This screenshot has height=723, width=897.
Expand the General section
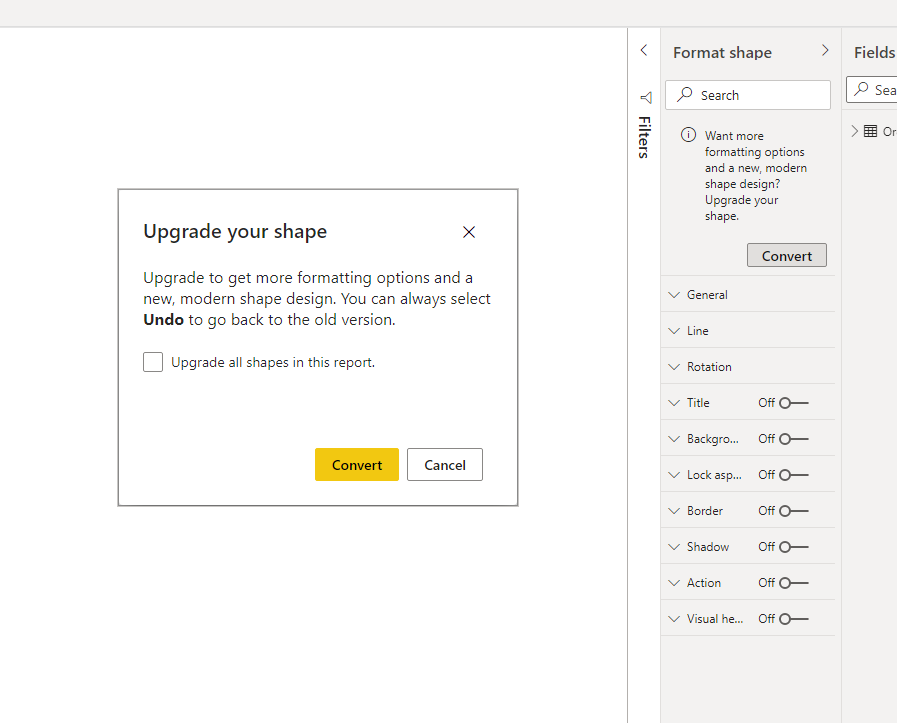click(x=707, y=295)
